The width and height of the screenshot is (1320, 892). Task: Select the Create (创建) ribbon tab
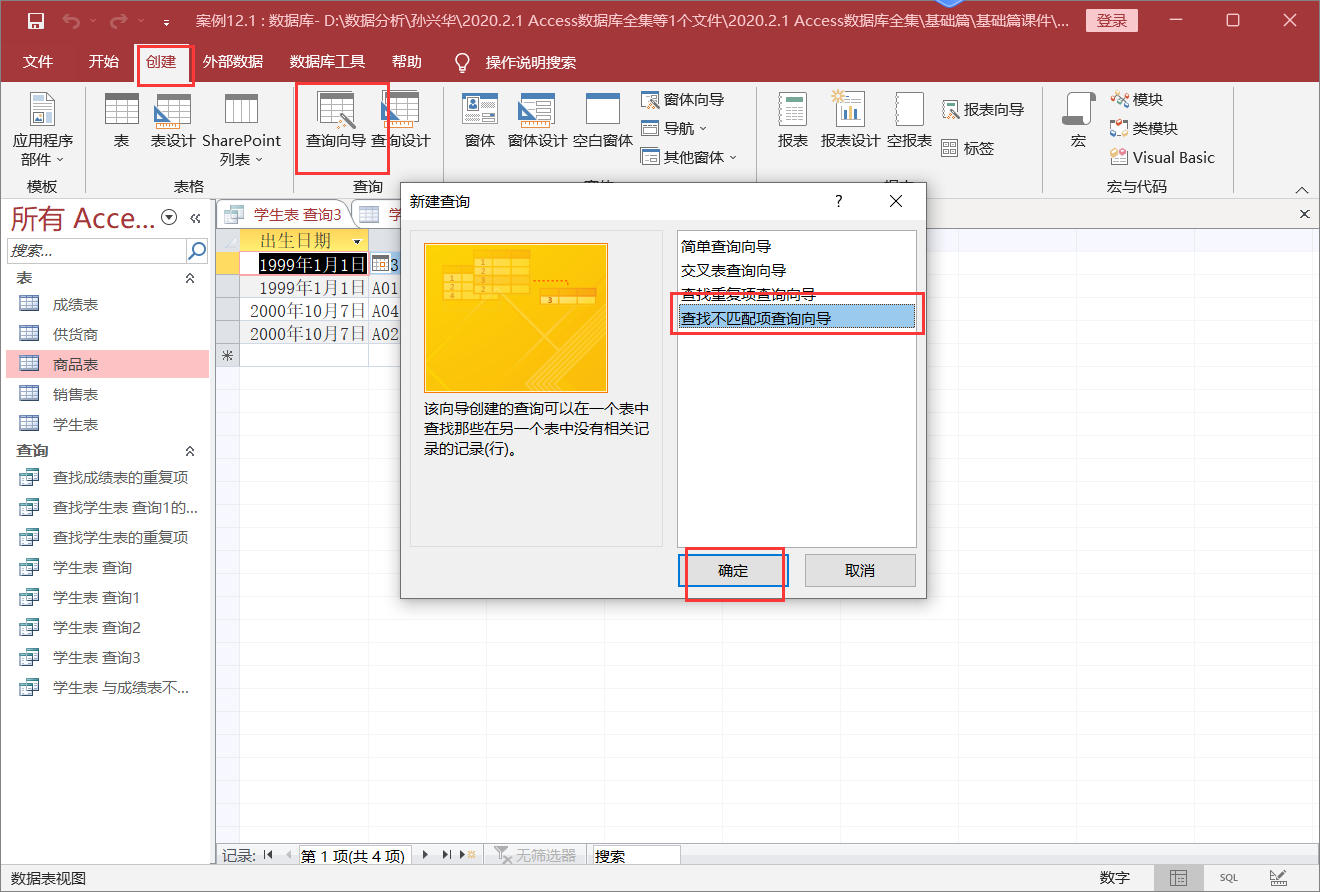coord(161,62)
